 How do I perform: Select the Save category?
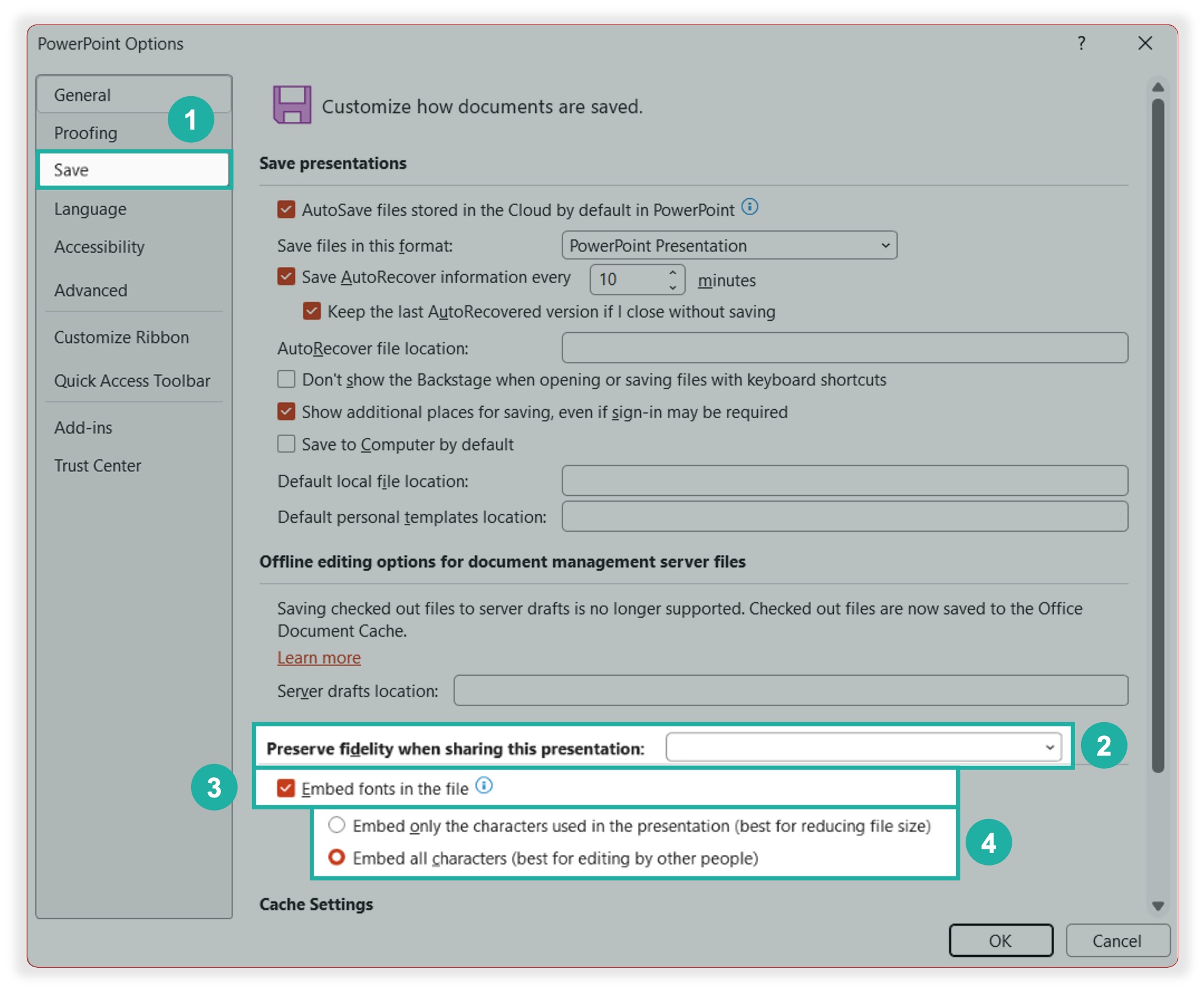134,170
